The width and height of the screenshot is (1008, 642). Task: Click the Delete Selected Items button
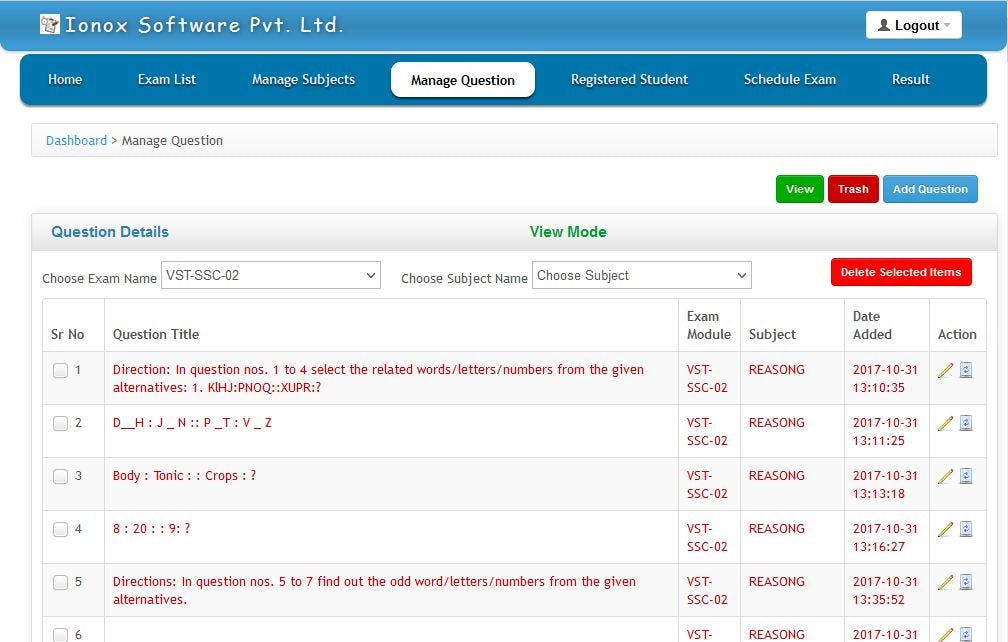(900, 271)
